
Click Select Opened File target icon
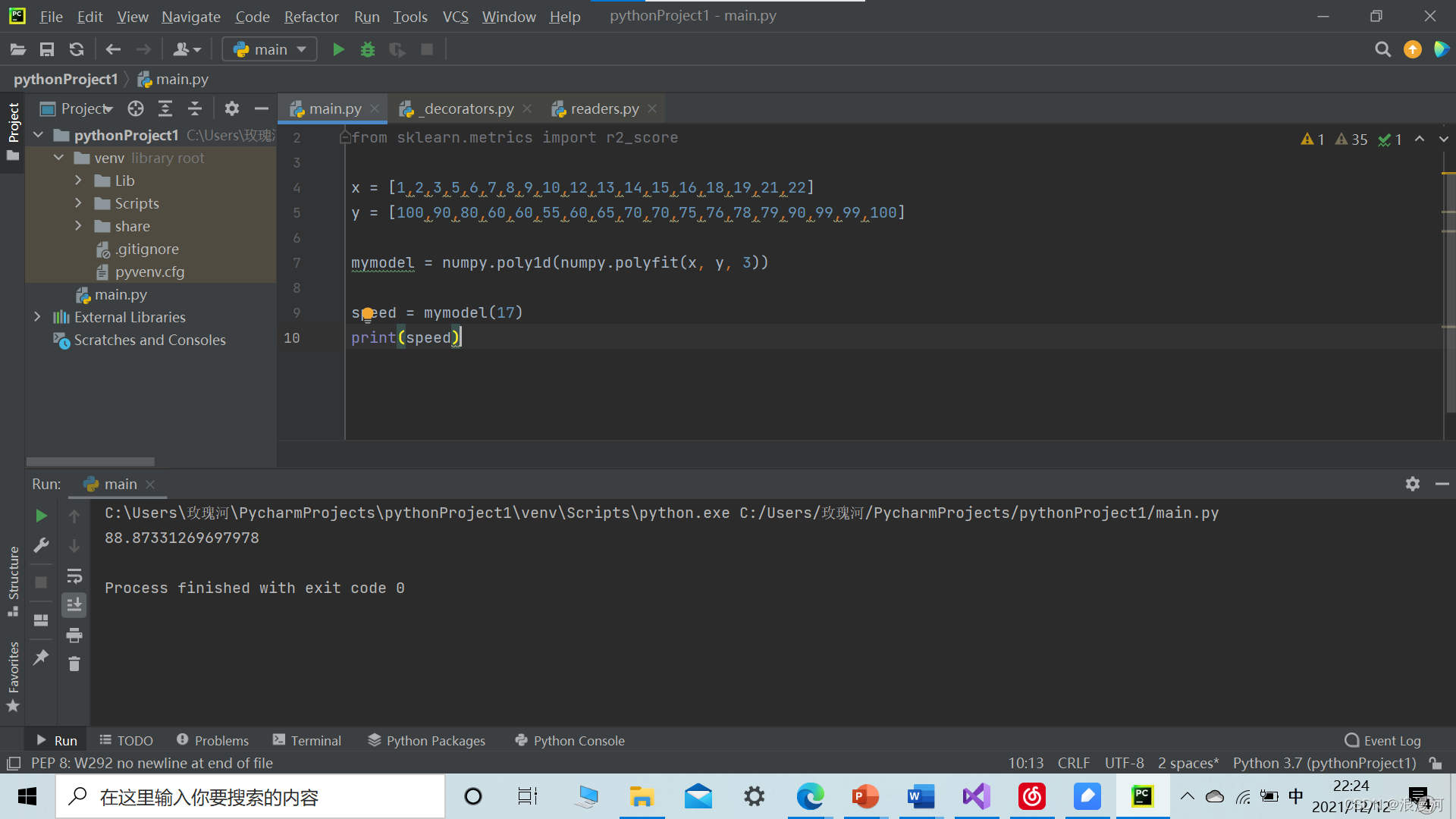tap(136, 108)
